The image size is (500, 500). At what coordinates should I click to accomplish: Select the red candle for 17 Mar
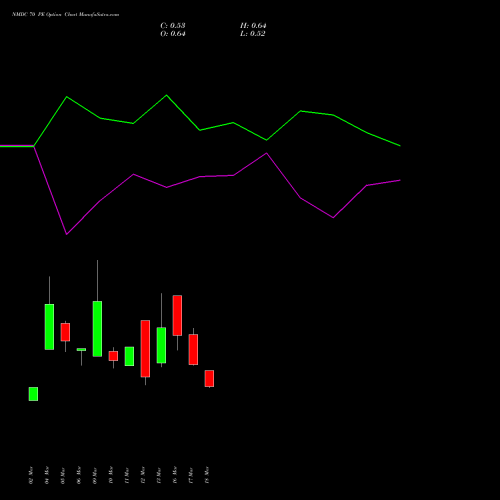tap(193, 349)
